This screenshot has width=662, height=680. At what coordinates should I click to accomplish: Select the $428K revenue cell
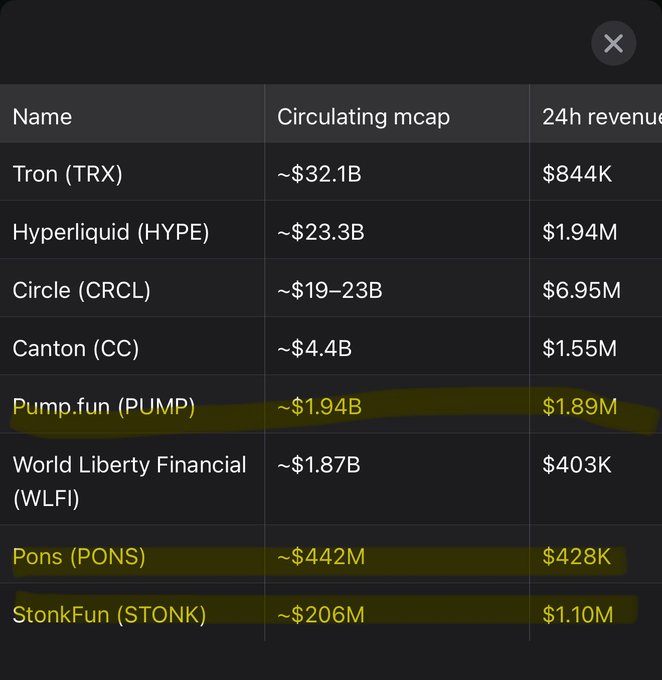[596, 554]
